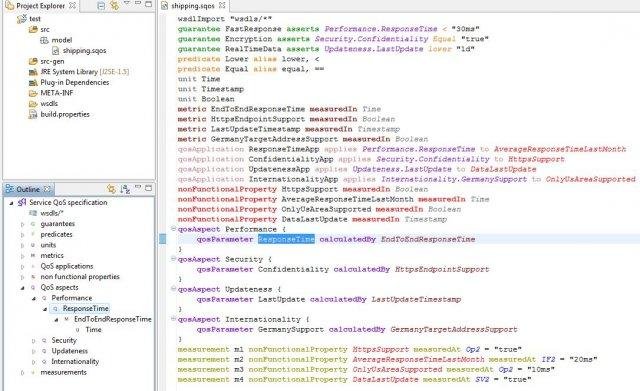Maximize the Project Explorer view panel
Viewport: 640px width, 391px height.
149,4
